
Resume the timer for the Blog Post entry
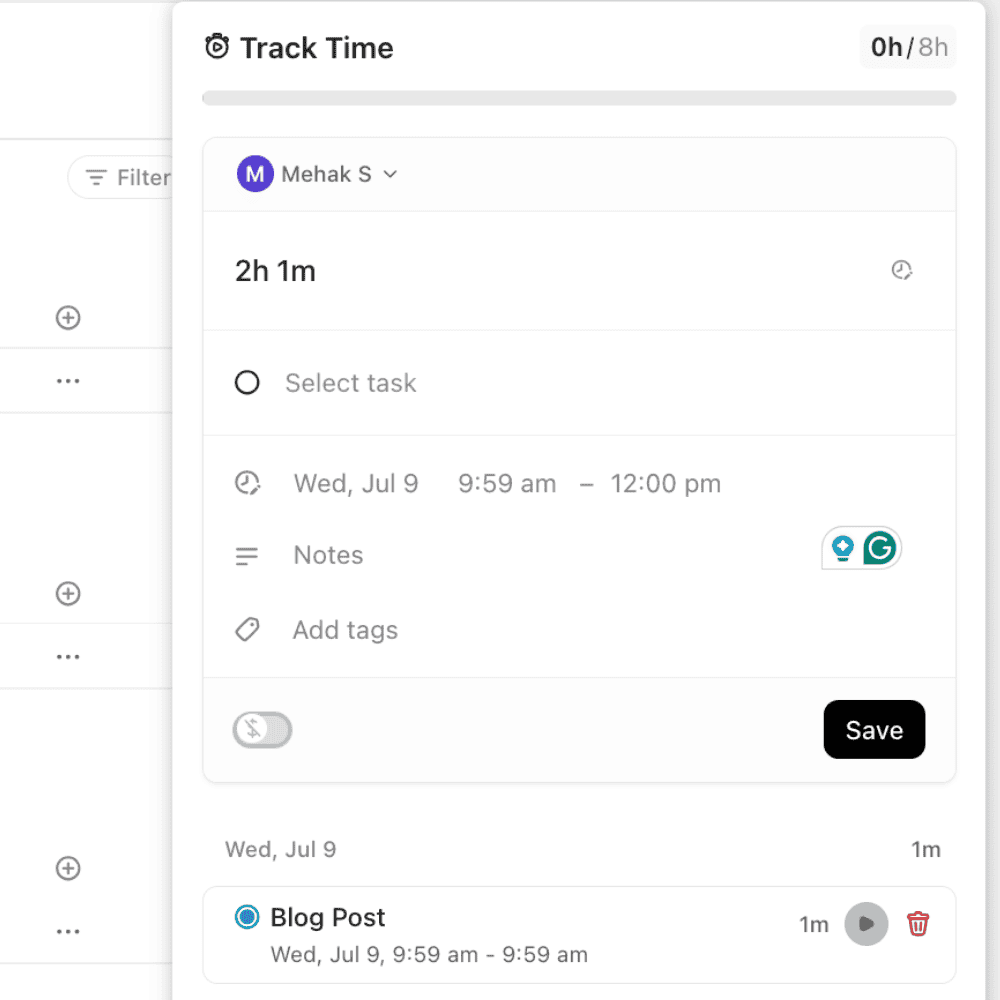point(866,924)
